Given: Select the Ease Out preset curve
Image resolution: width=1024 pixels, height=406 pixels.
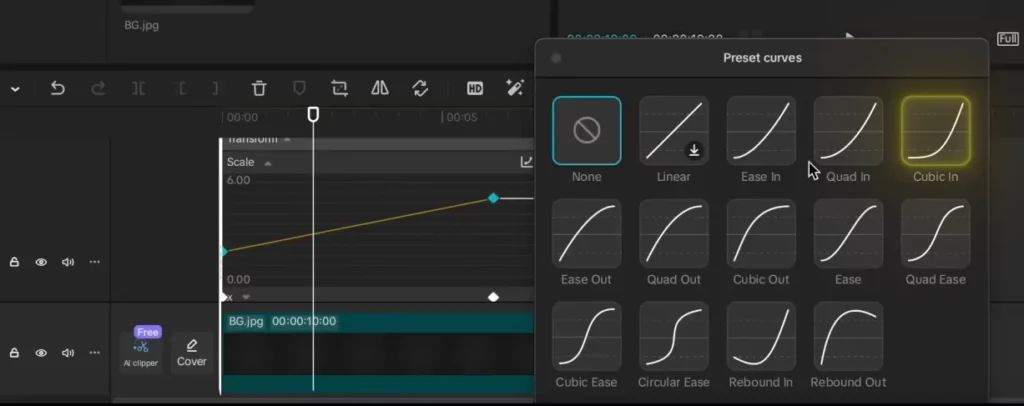Looking at the screenshot, I should pyautogui.click(x=586, y=233).
